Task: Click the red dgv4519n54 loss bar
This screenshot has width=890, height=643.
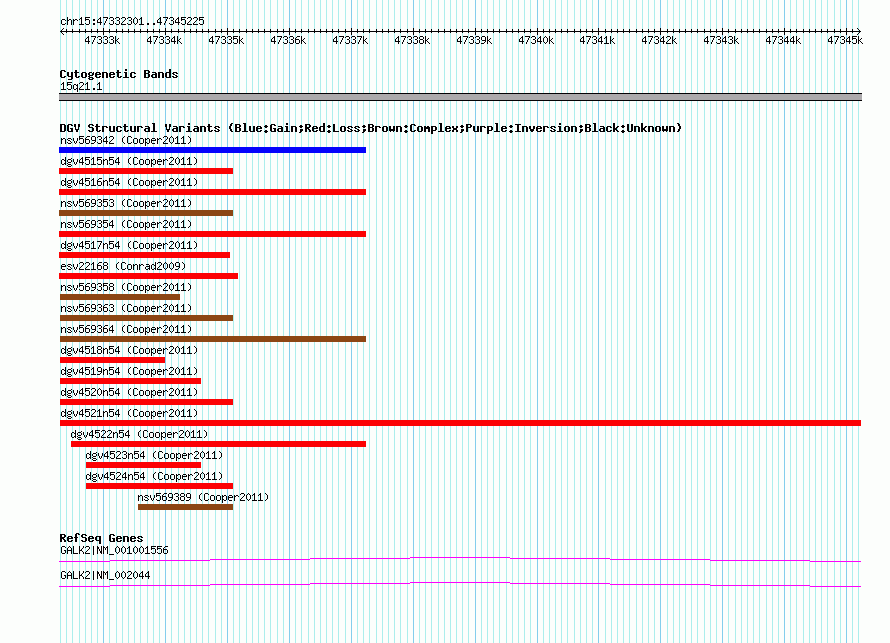Action: point(130,381)
